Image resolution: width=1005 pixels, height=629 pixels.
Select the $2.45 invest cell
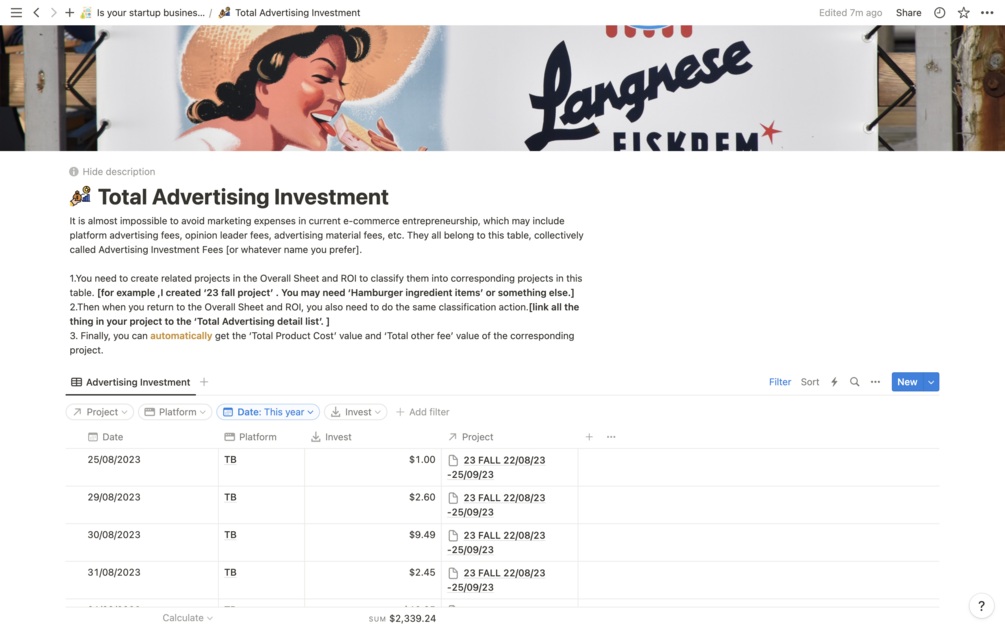tap(373, 580)
